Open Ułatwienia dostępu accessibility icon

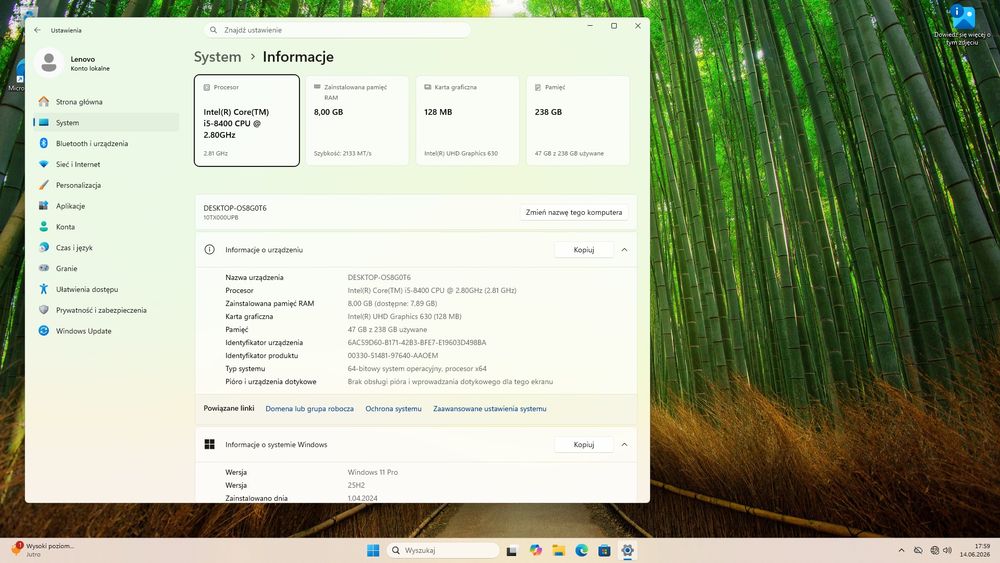[43, 289]
